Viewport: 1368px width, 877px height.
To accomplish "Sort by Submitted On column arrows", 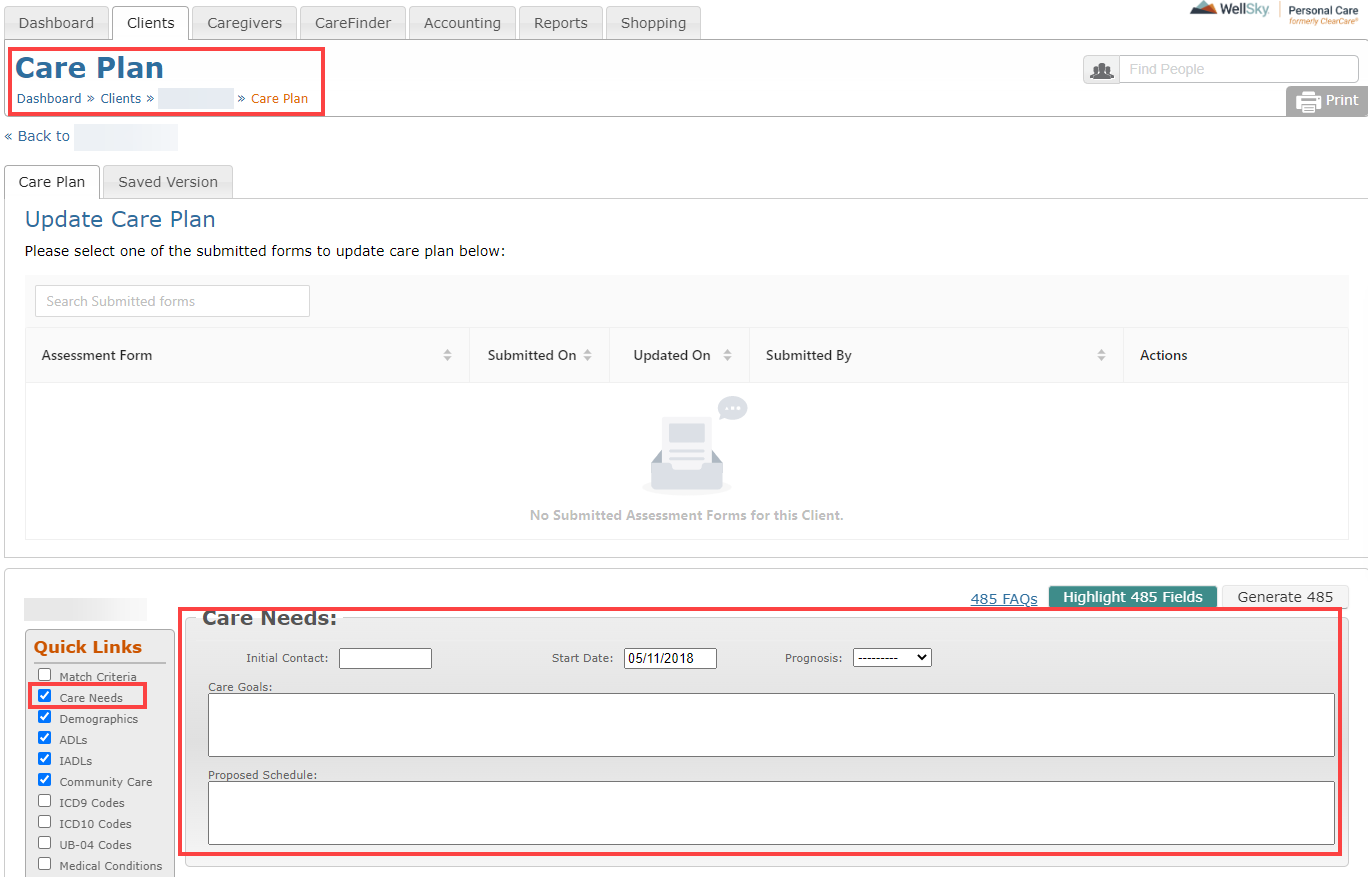I will point(588,355).
